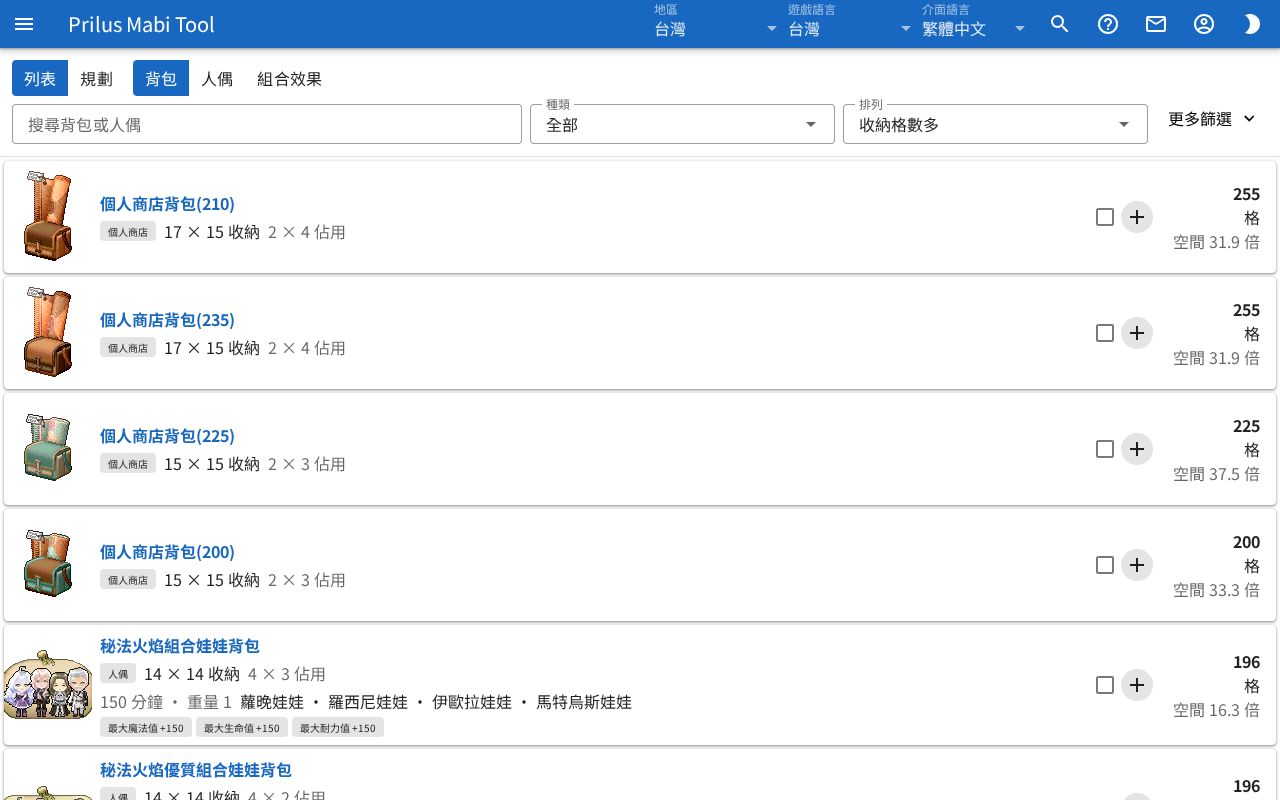
Task: Open the 秘法火焰優質組合娃娃背包 link
Action: click(x=196, y=770)
